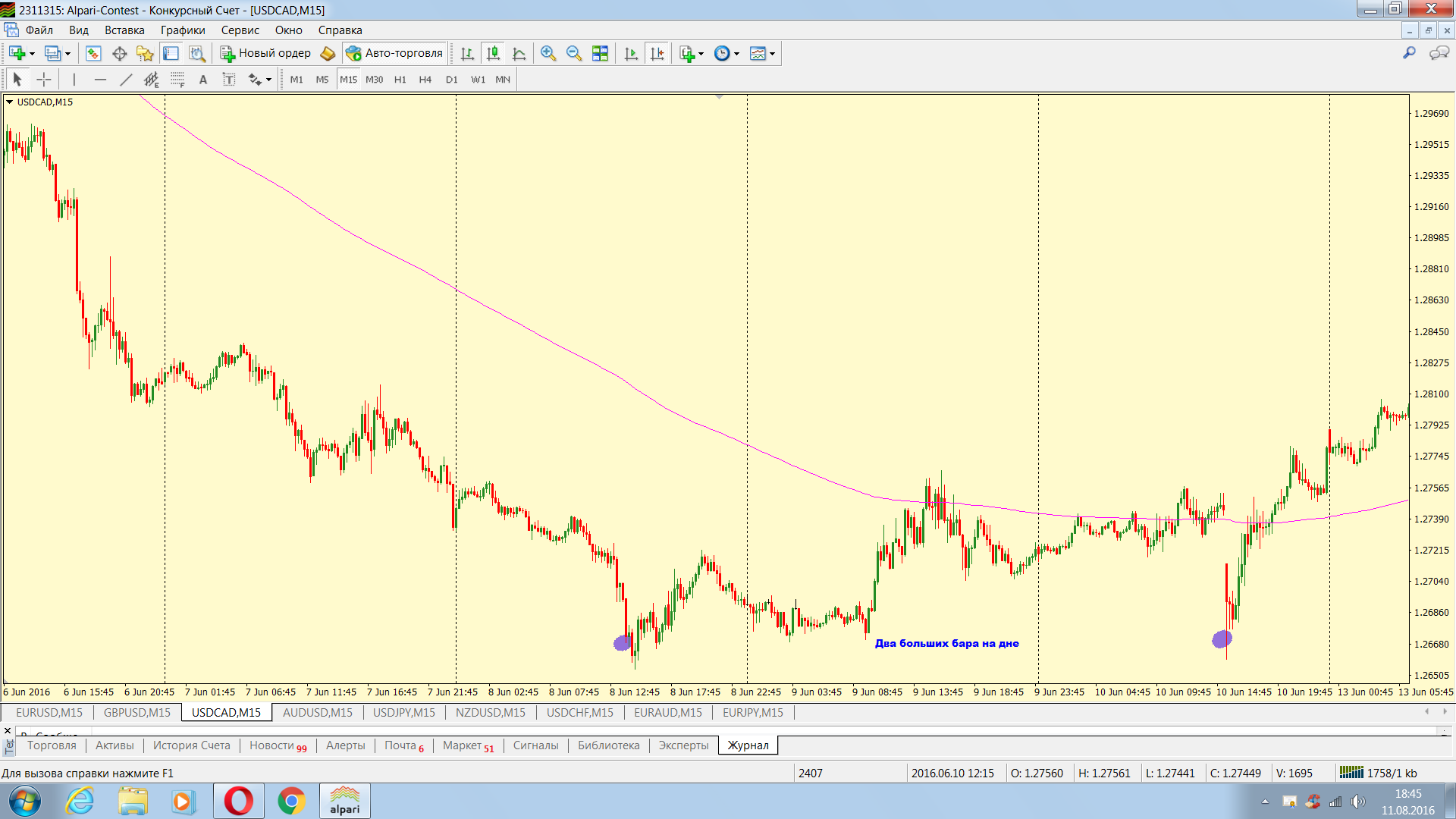Toggle the Авто-торговля button

tap(394, 53)
